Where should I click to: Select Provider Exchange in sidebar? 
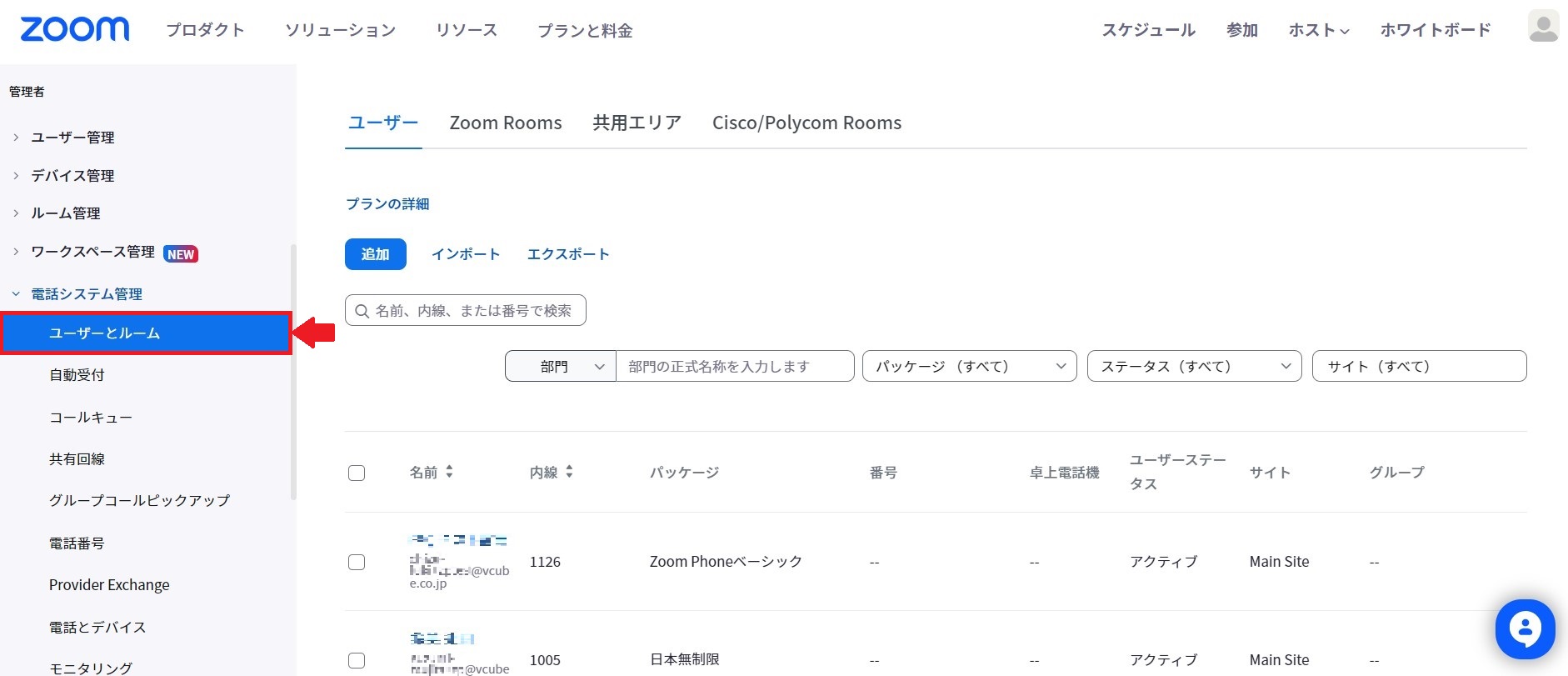[x=109, y=585]
